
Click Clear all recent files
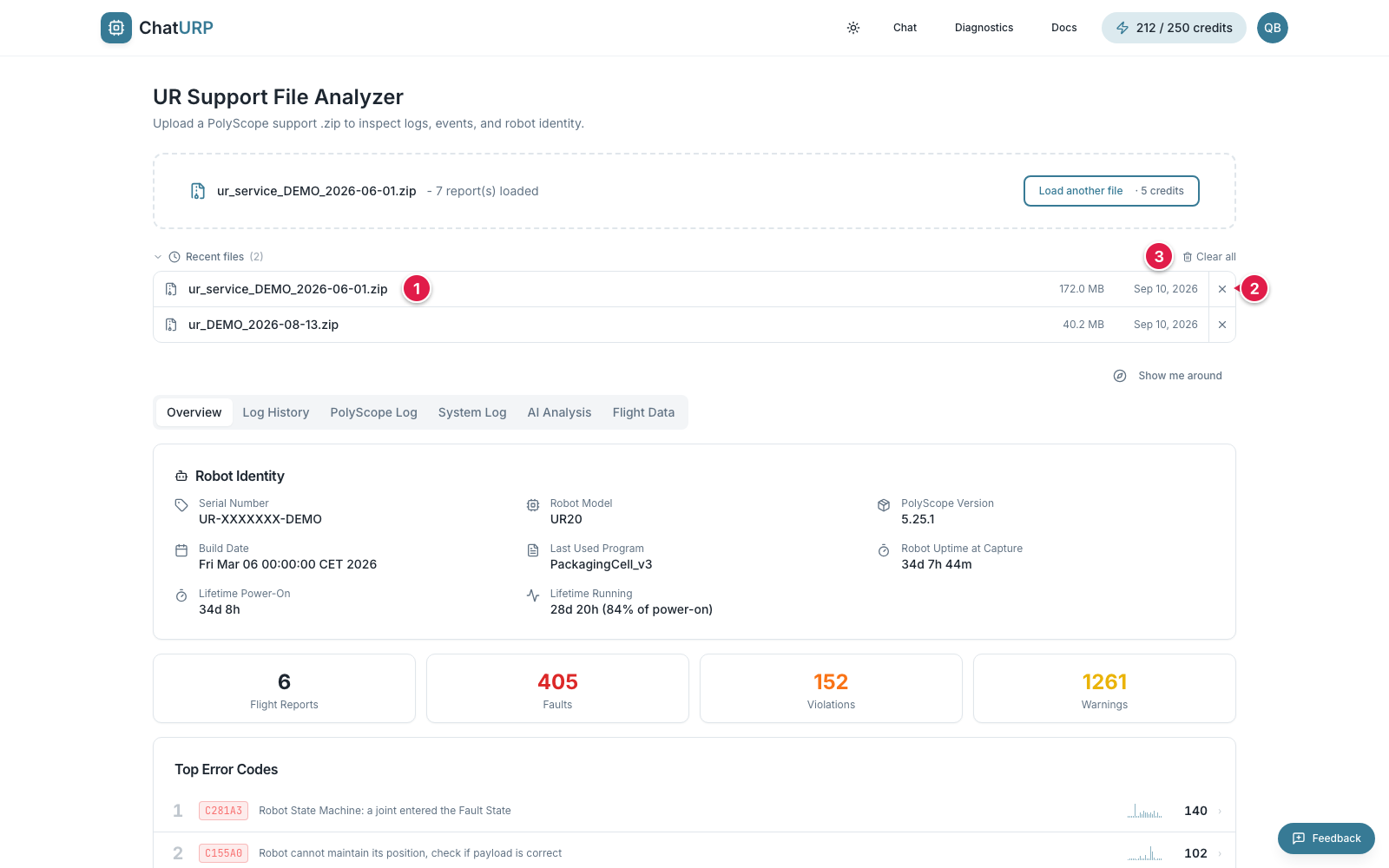pos(1209,257)
